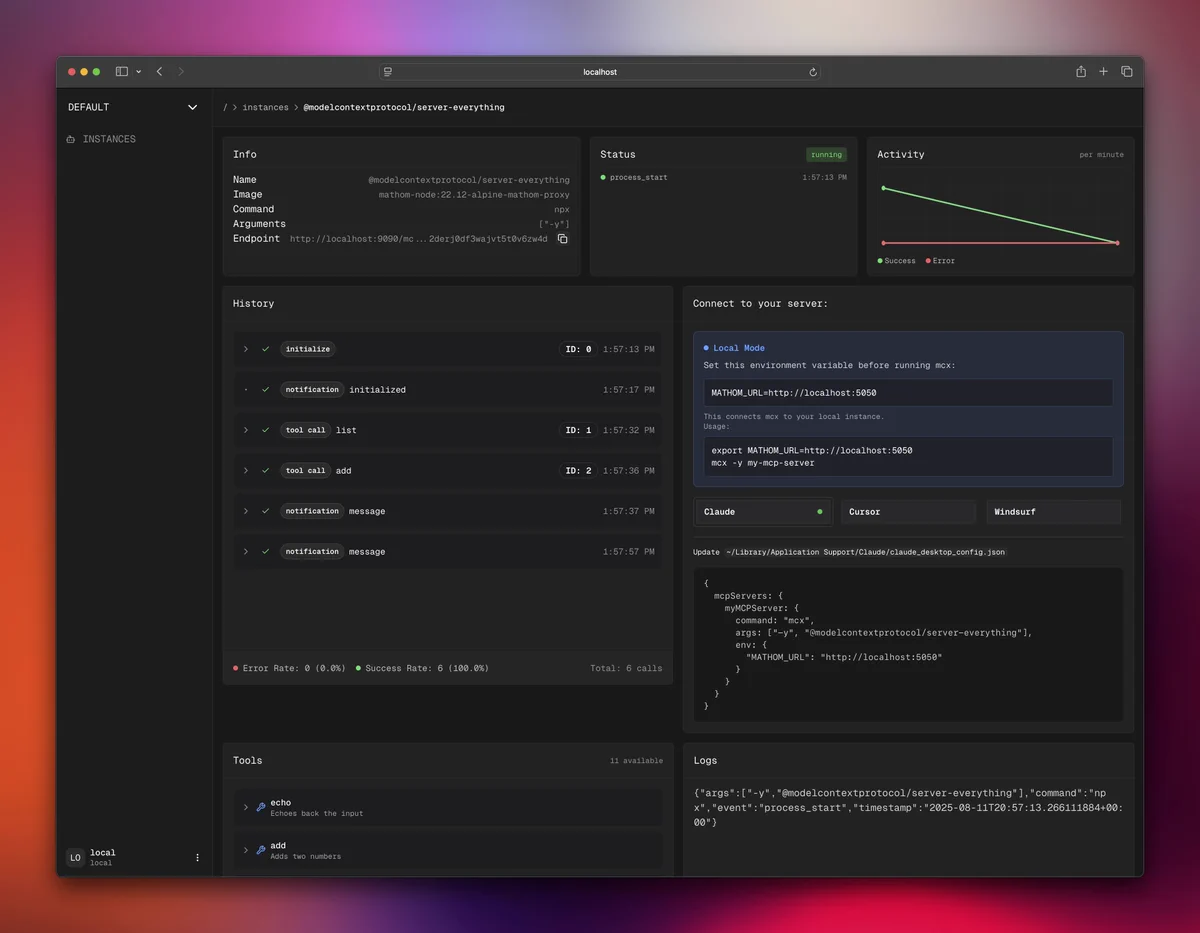Go to the instances breadcrumb

[x=265, y=107]
